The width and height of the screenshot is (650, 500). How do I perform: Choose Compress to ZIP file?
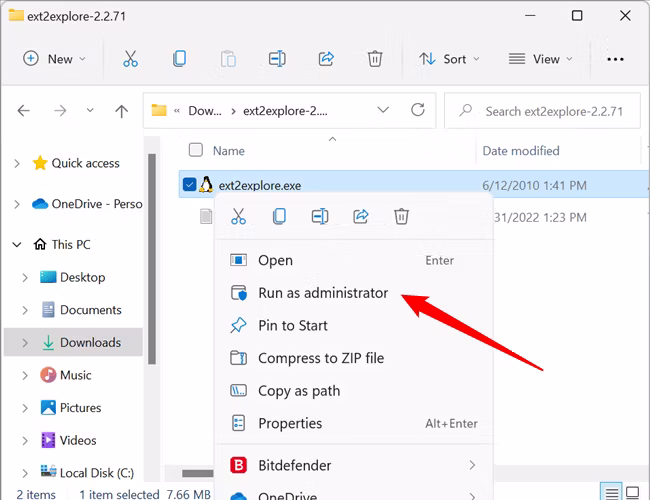354,358
